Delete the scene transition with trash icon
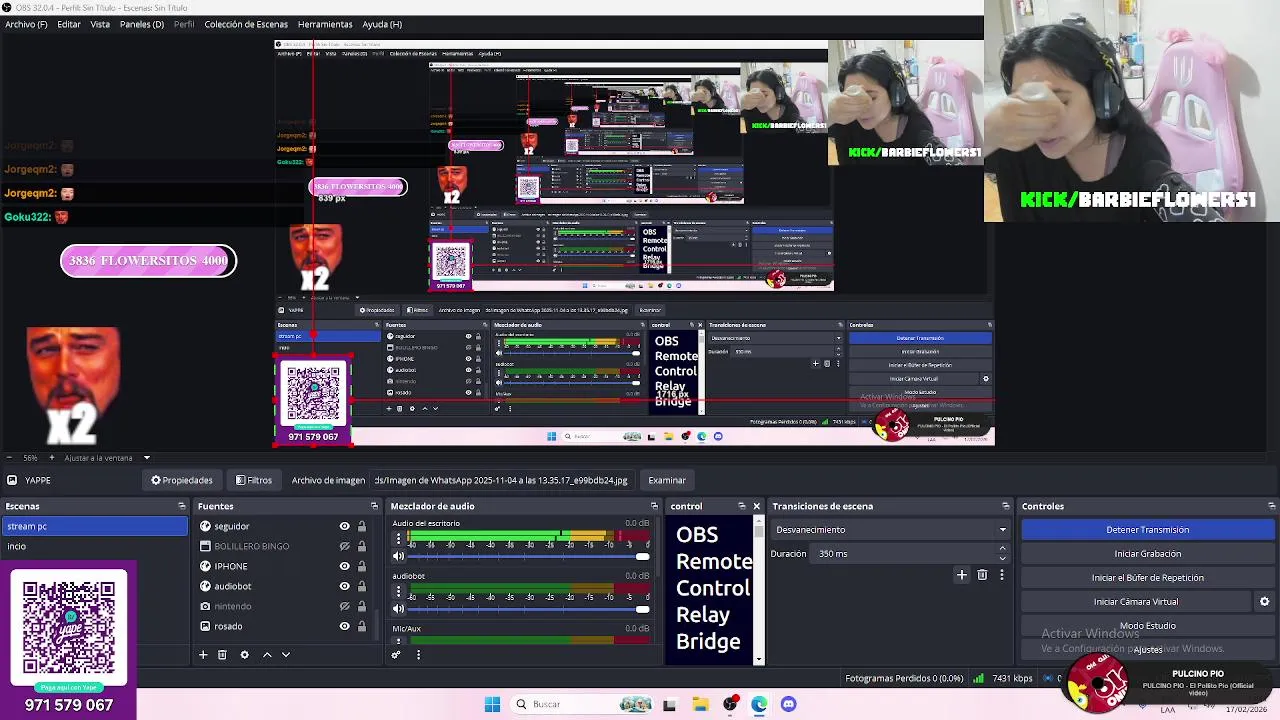 [x=982, y=575]
